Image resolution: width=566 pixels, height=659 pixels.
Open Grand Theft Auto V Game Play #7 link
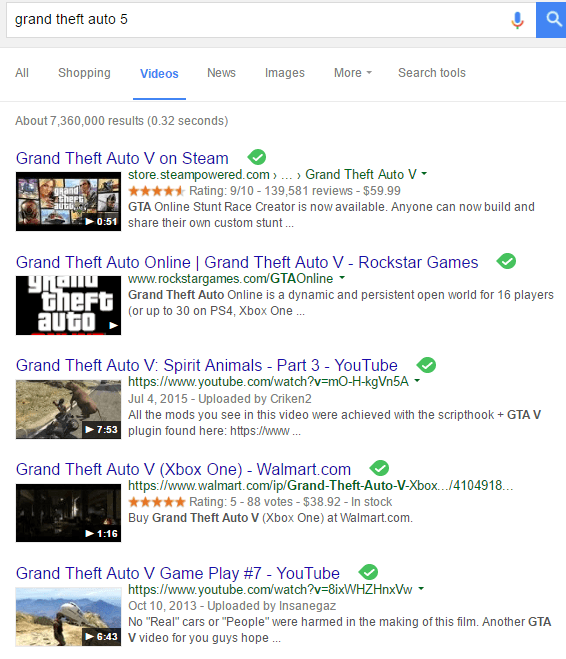(x=178, y=573)
